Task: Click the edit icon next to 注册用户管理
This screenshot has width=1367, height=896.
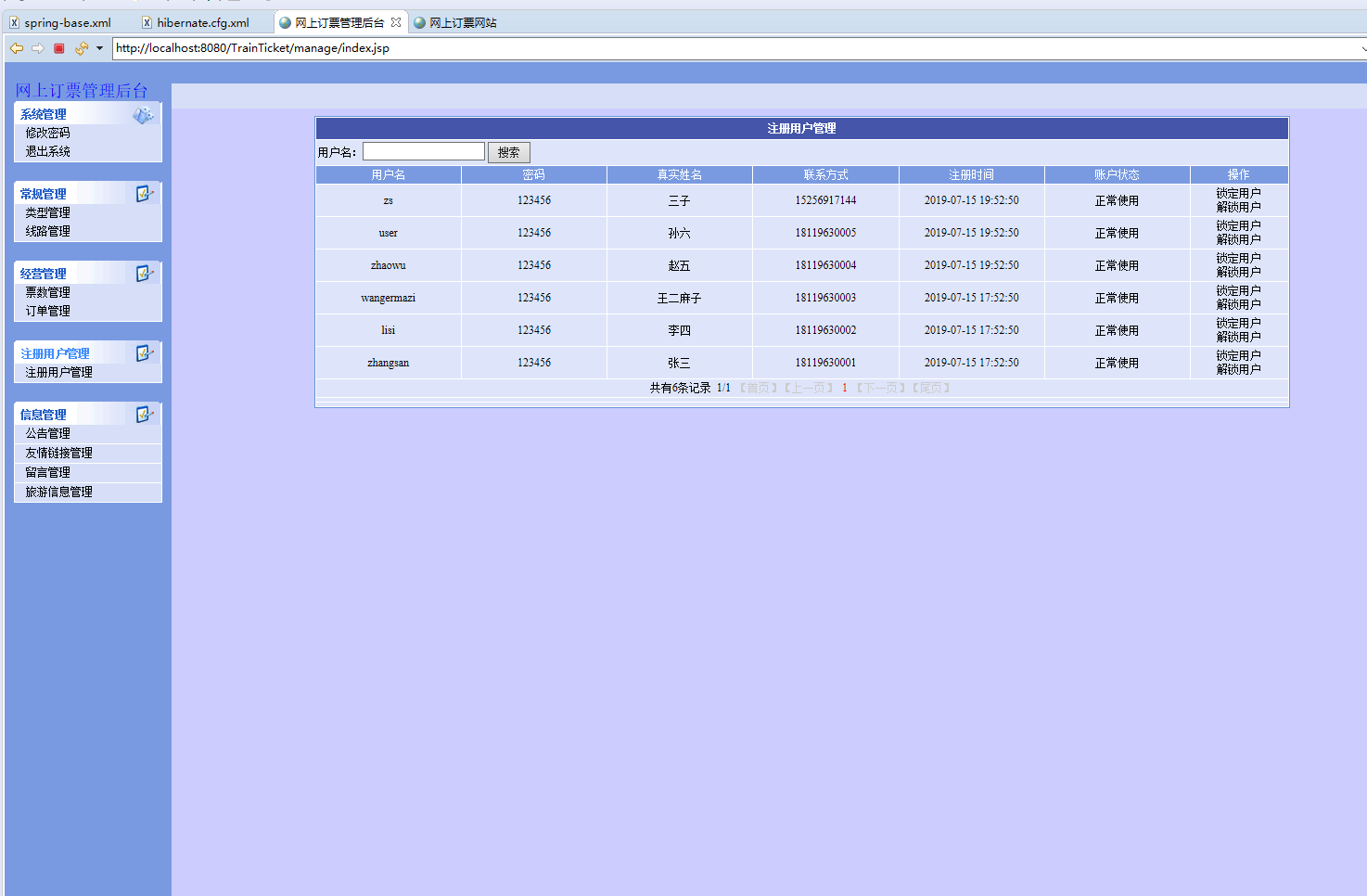Action: (144, 353)
